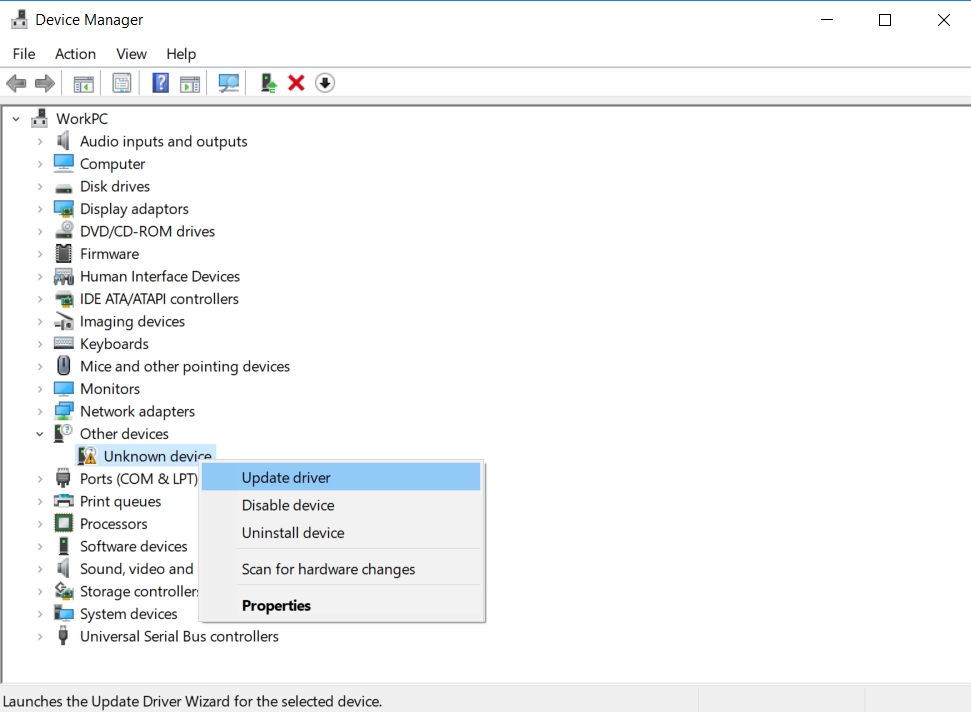Maximize the Device Manager window
This screenshot has width=971, height=712.
[x=885, y=20]
